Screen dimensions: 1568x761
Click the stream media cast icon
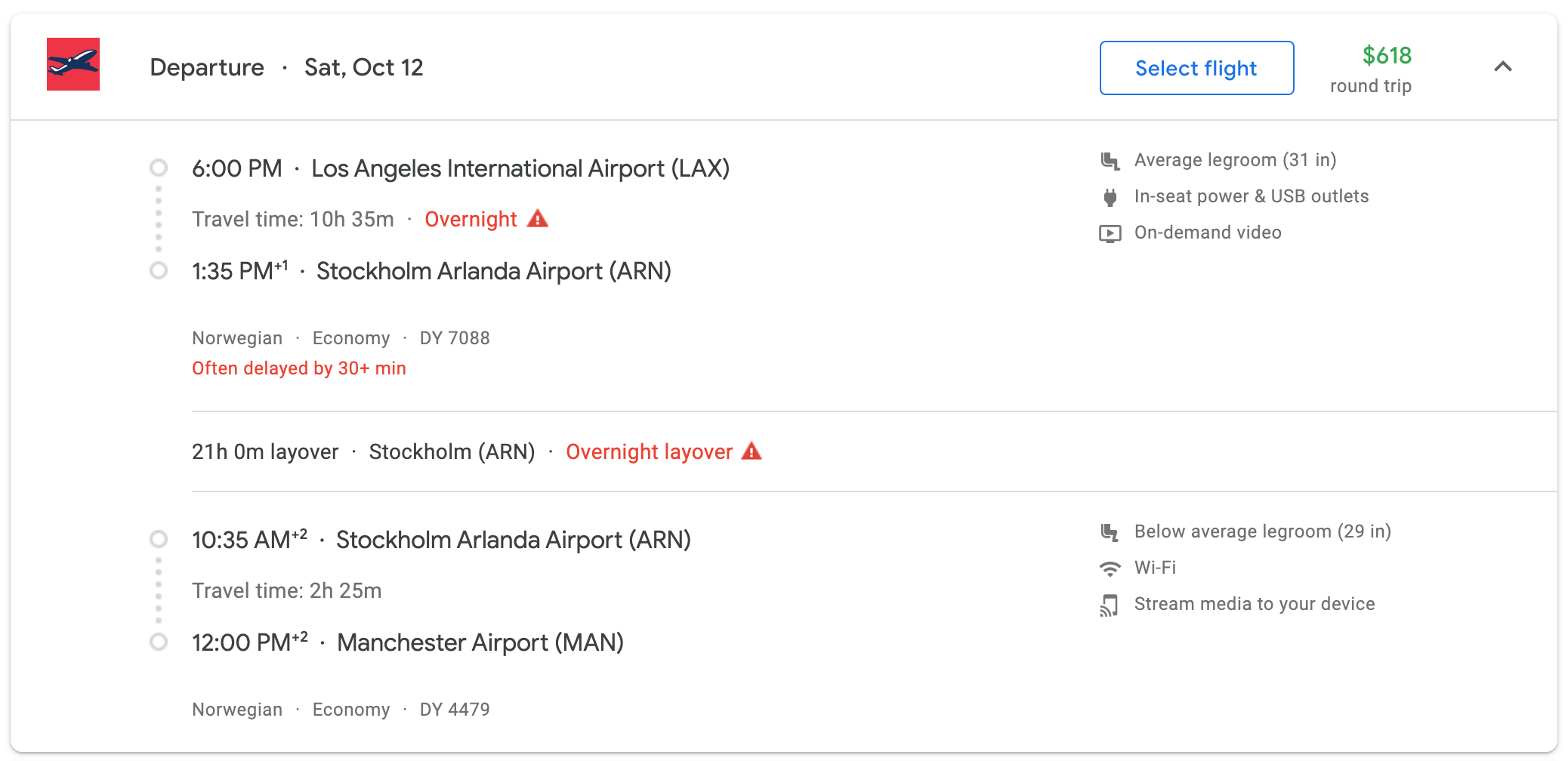point(1110,605)
